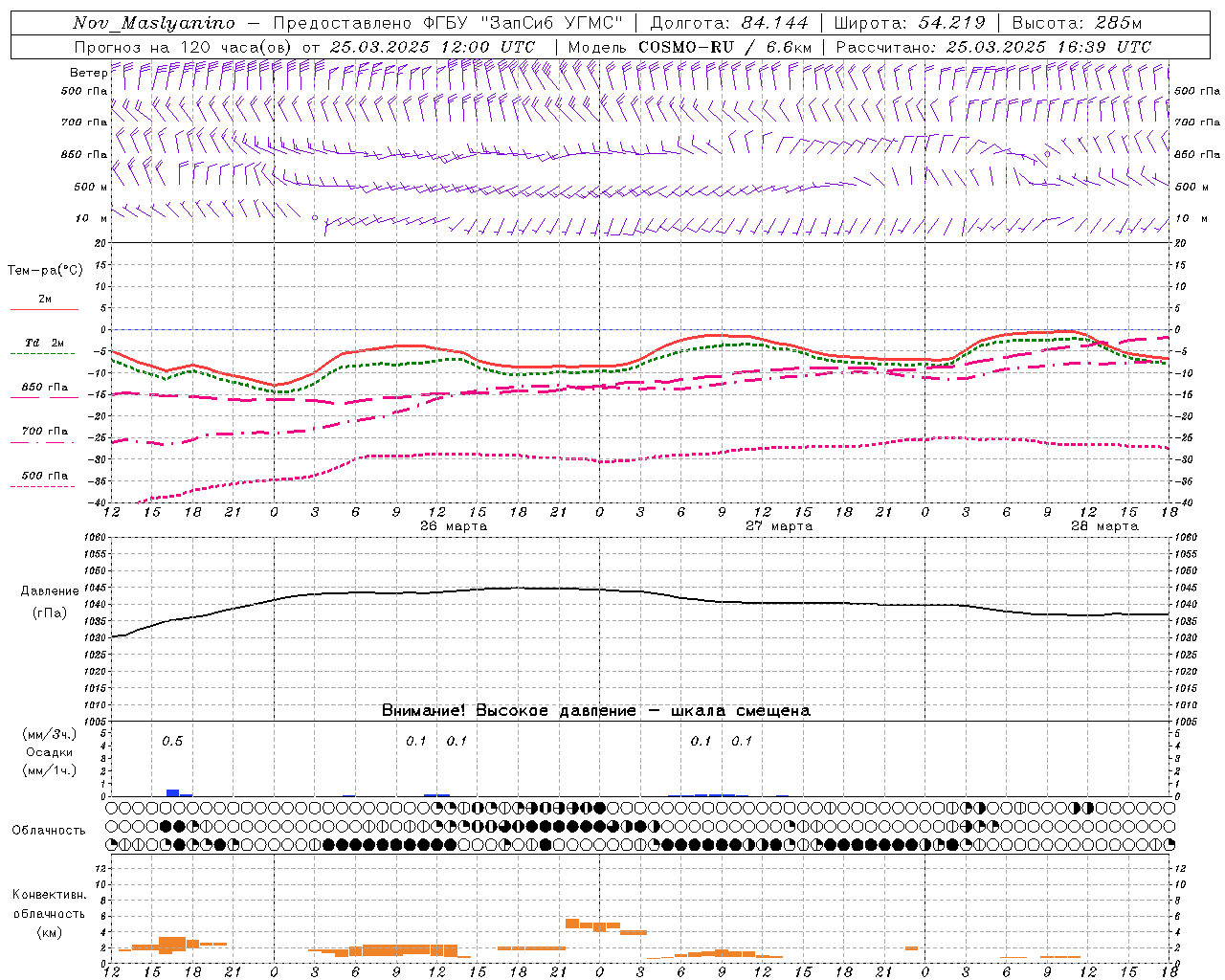Select the Осадки precipitation label
This screenshot has height=980, width=1225.
[50, 752]
